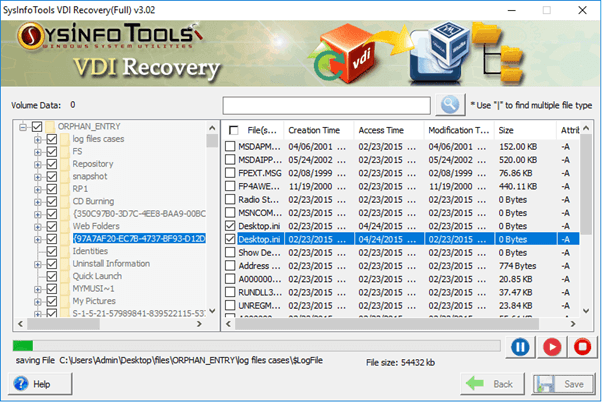The image size is (602, 403).
Task: Click the Save button with floppy icon
Action: [x=563, y=383]
